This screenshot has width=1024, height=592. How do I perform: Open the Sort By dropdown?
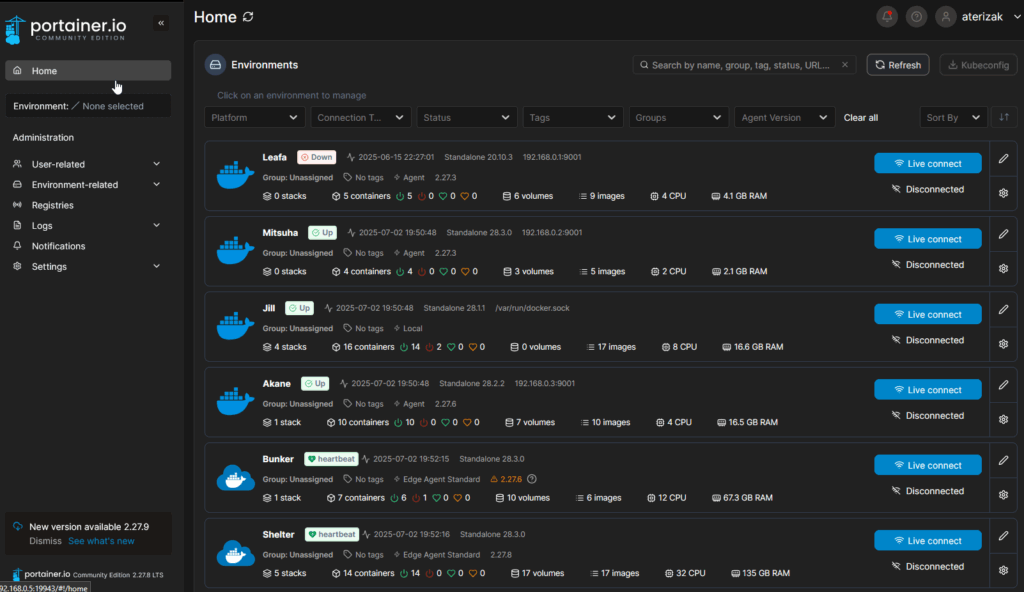(x=953, y=118)
